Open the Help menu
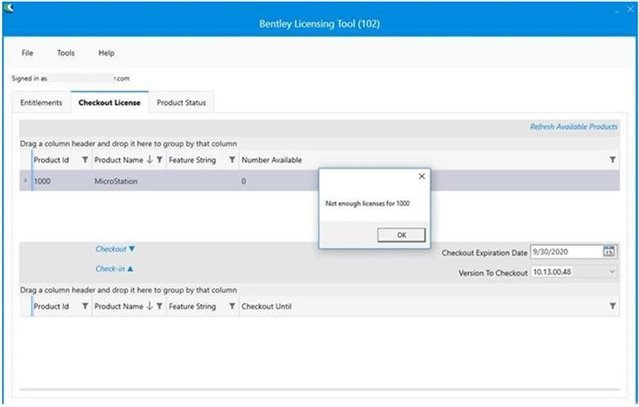The height and width of the screenshot is (407, 639). pos(106,53)
